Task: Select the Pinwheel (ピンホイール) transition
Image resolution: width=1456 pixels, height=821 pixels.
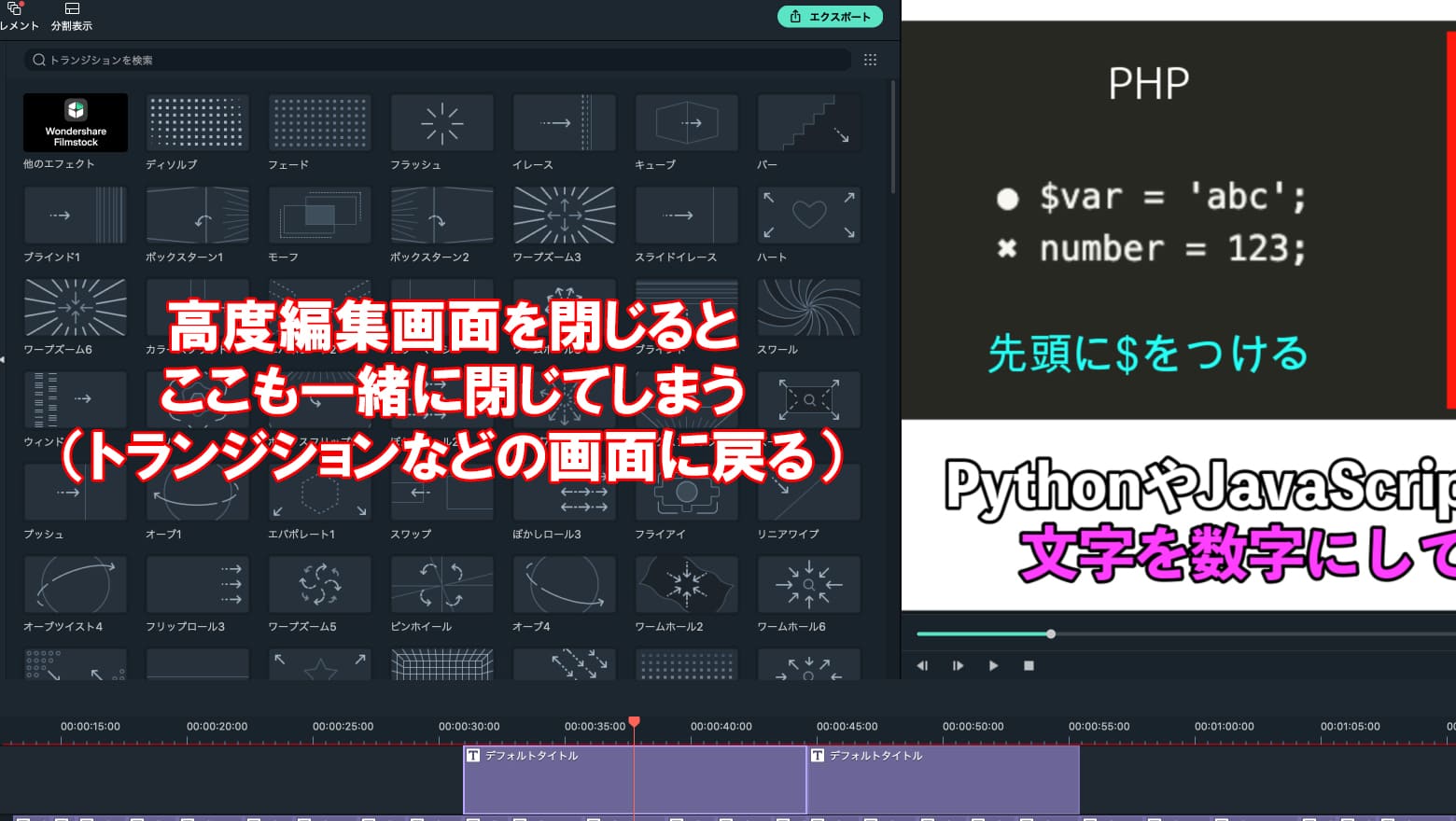Action: click(x=442, y=585)
